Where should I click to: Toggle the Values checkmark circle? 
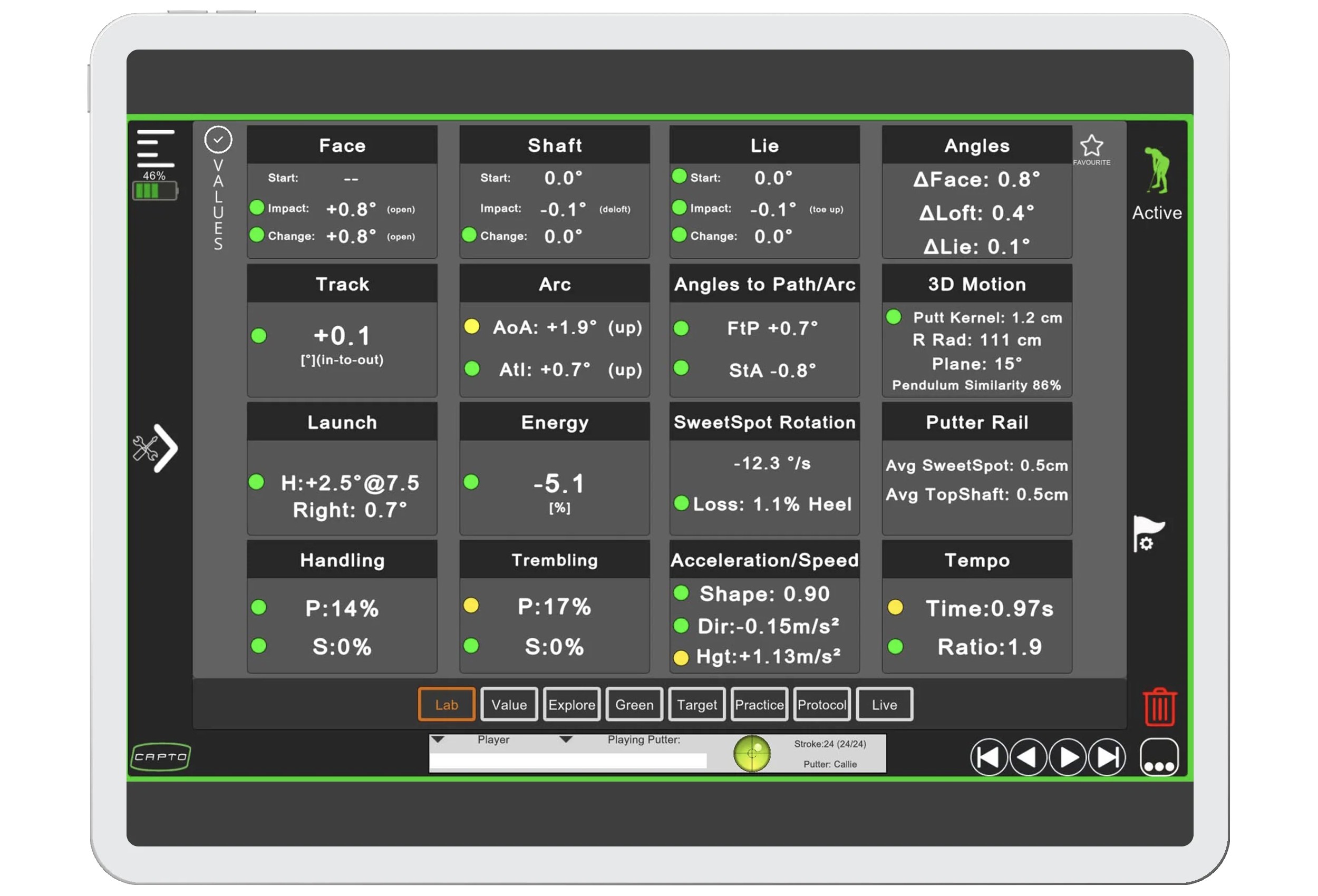(218, 140)
